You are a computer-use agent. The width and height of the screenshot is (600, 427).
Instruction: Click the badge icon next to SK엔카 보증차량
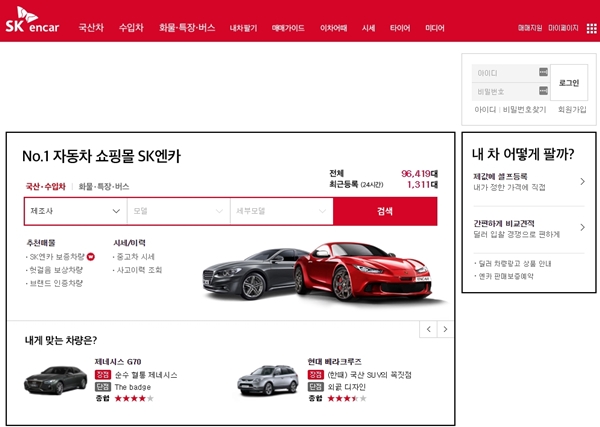(x=91, y=257)
